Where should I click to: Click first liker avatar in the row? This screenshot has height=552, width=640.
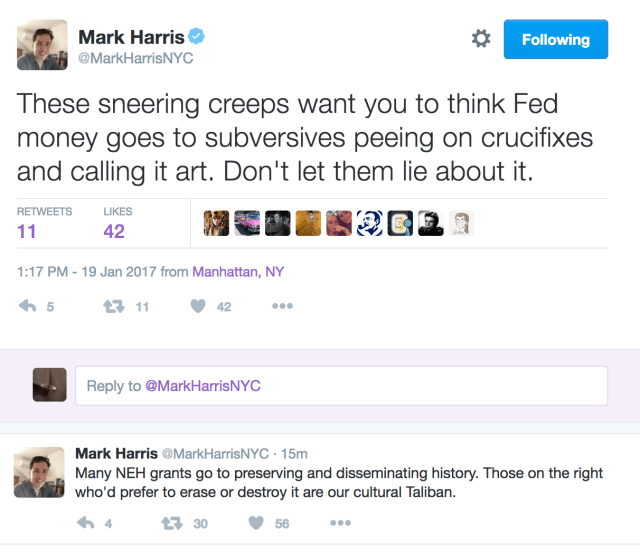click(215, 222)
